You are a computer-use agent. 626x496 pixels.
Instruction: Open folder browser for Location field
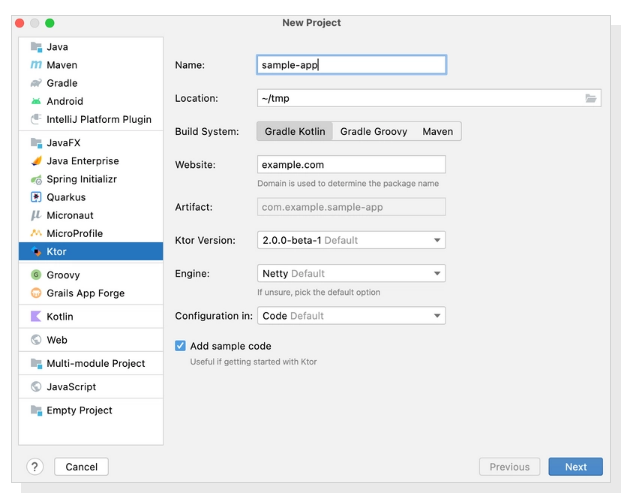591,98
